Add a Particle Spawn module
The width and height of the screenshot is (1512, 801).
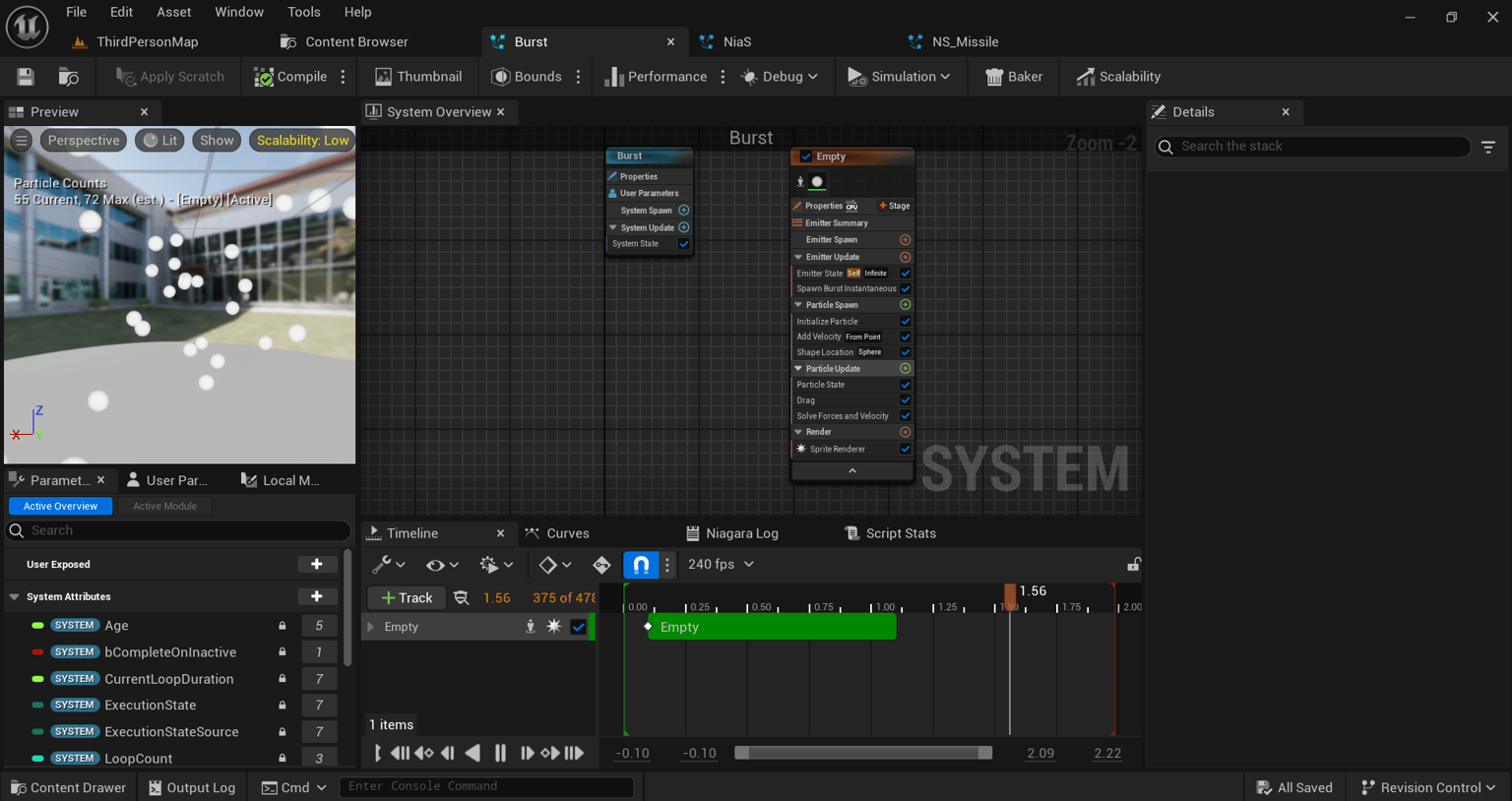pos(906,305)
